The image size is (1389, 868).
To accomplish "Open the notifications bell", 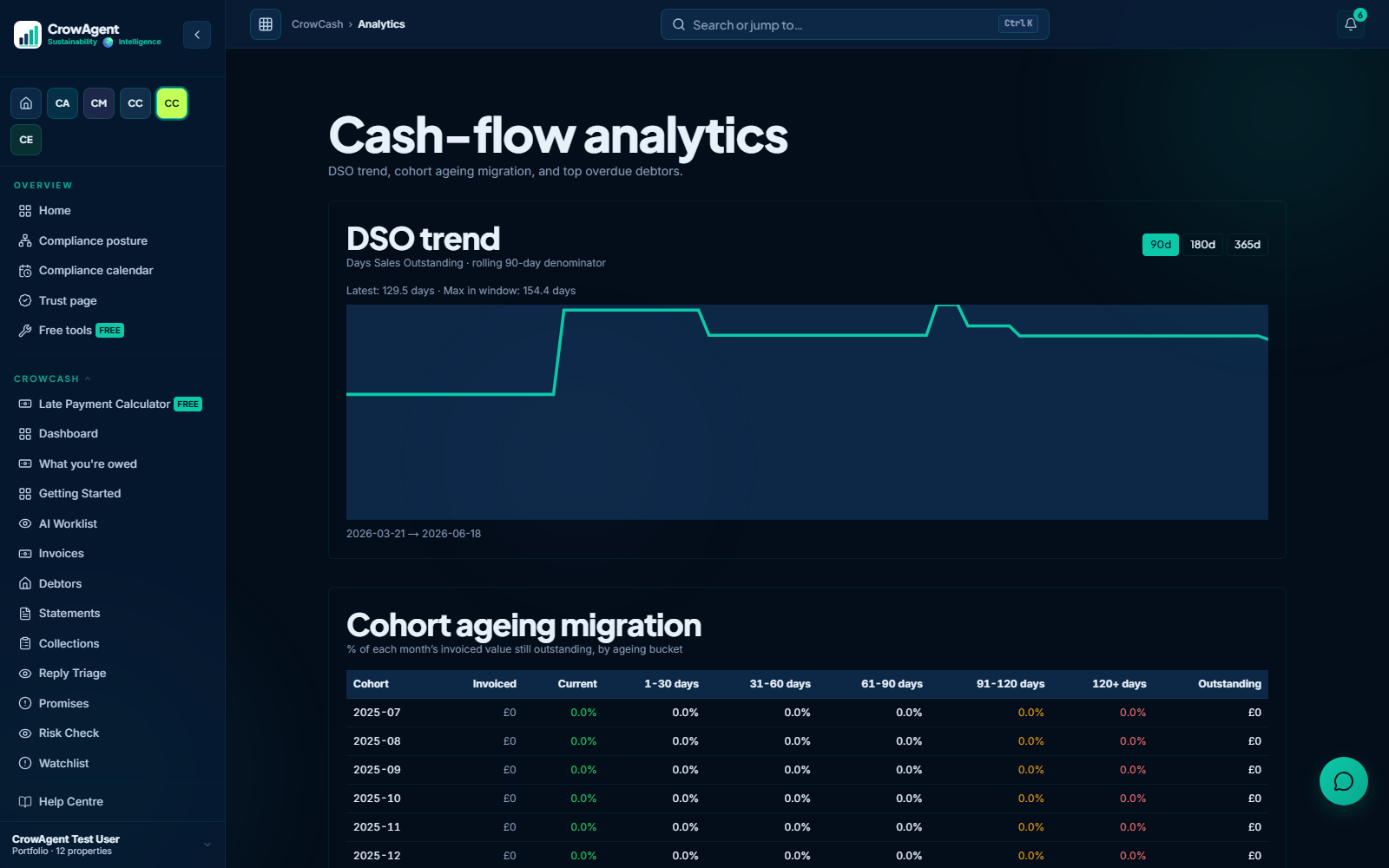I will tap(1351, 24).
